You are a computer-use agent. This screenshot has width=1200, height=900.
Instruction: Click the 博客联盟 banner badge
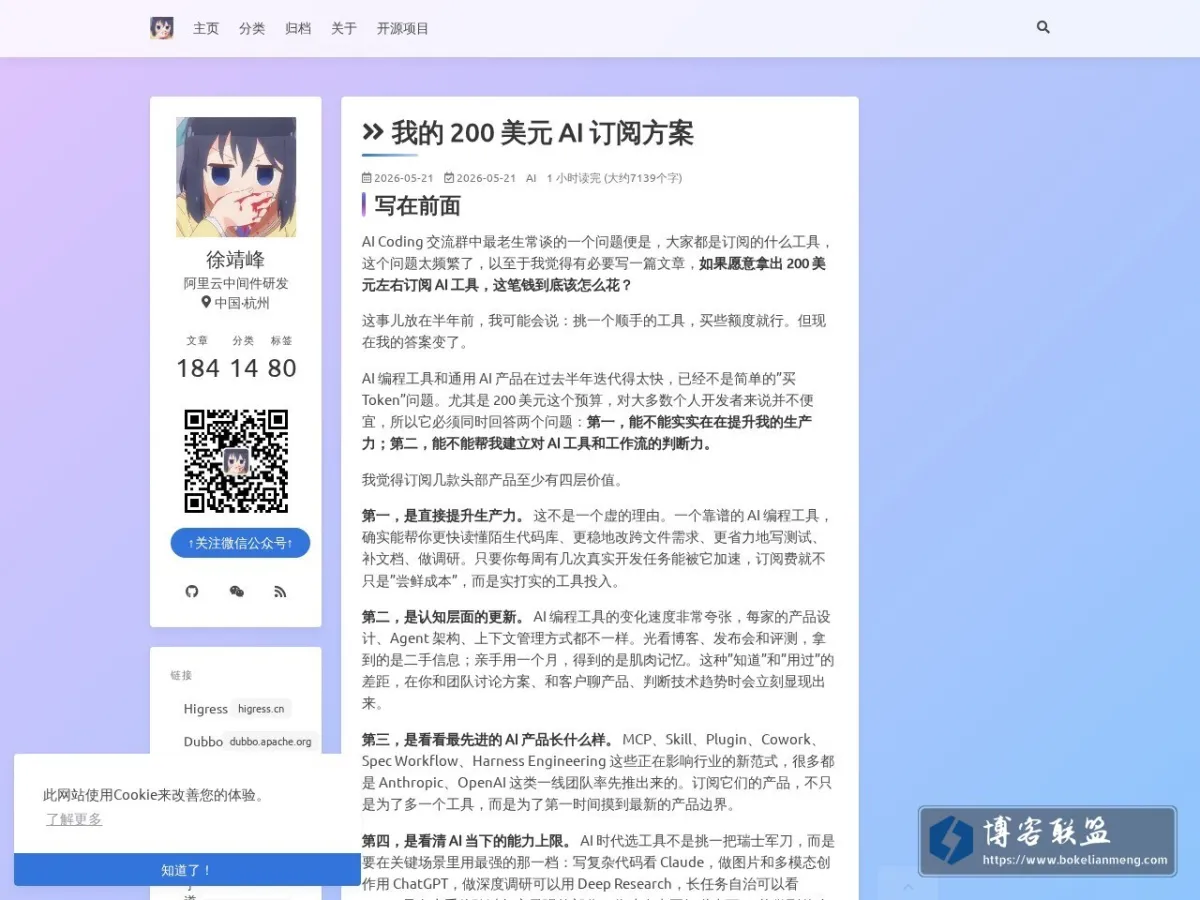1048,841
